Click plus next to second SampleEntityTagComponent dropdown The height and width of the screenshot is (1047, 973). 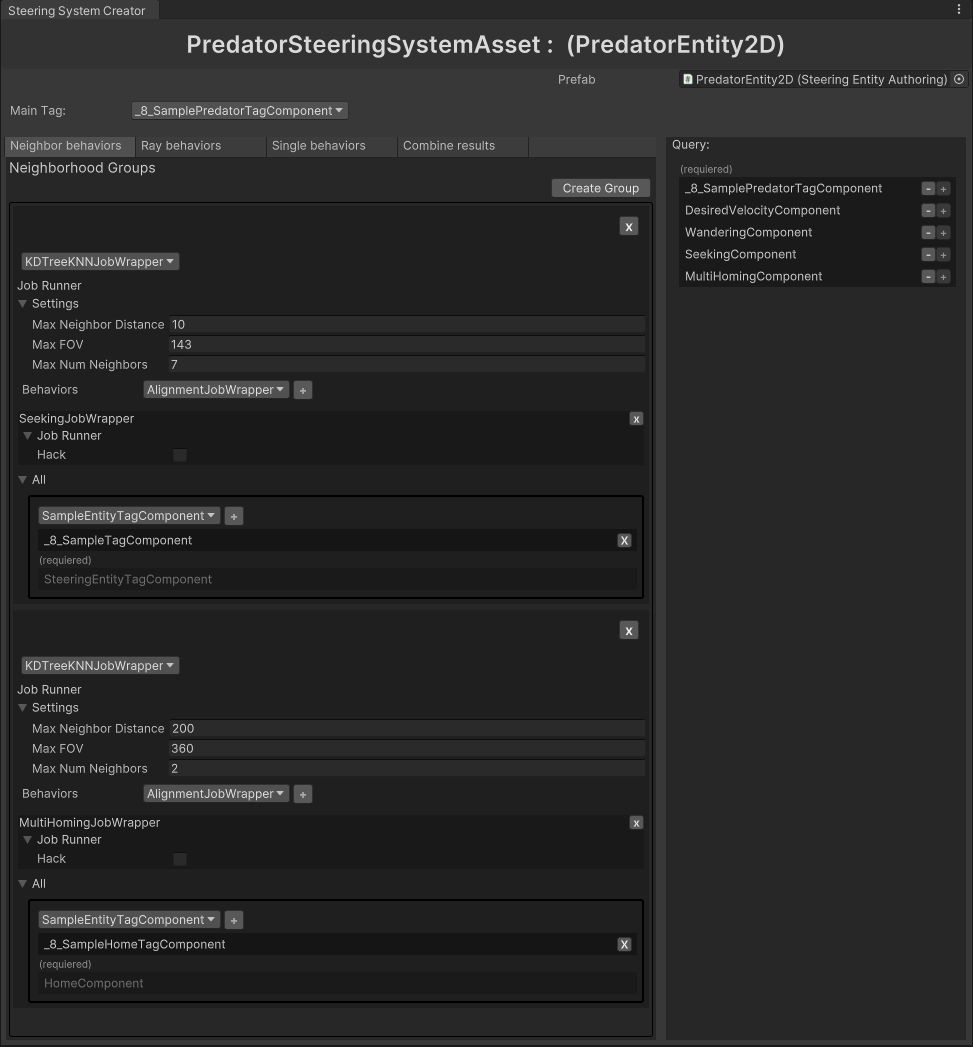click(x=233, y=920)
